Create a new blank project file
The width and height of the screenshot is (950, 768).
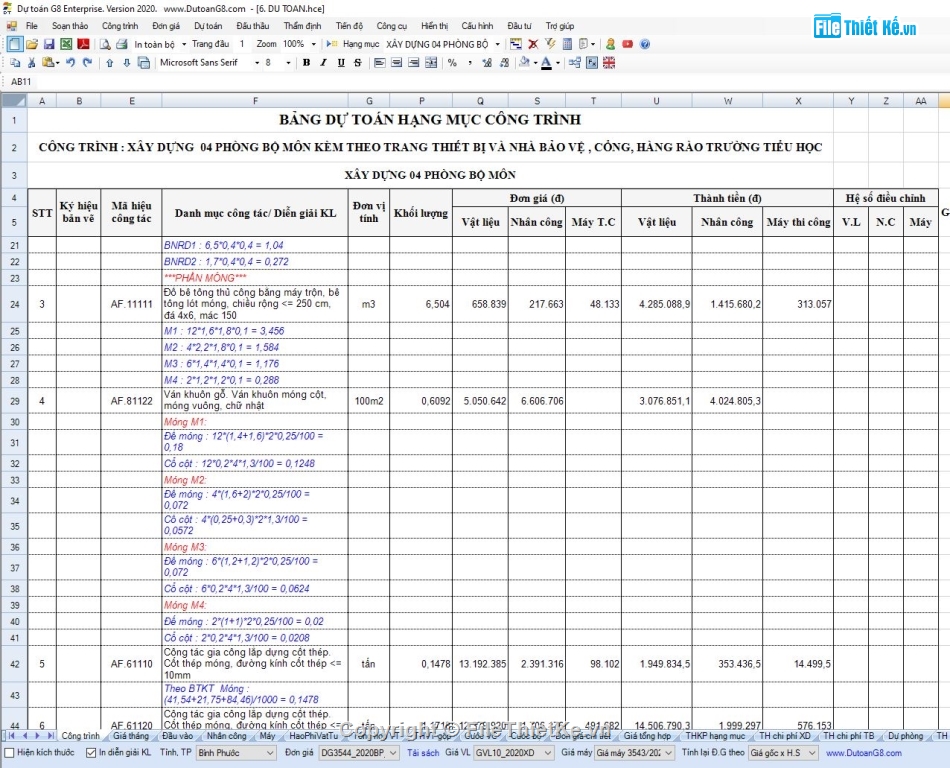pyautogui.click(x=15, y=44)
